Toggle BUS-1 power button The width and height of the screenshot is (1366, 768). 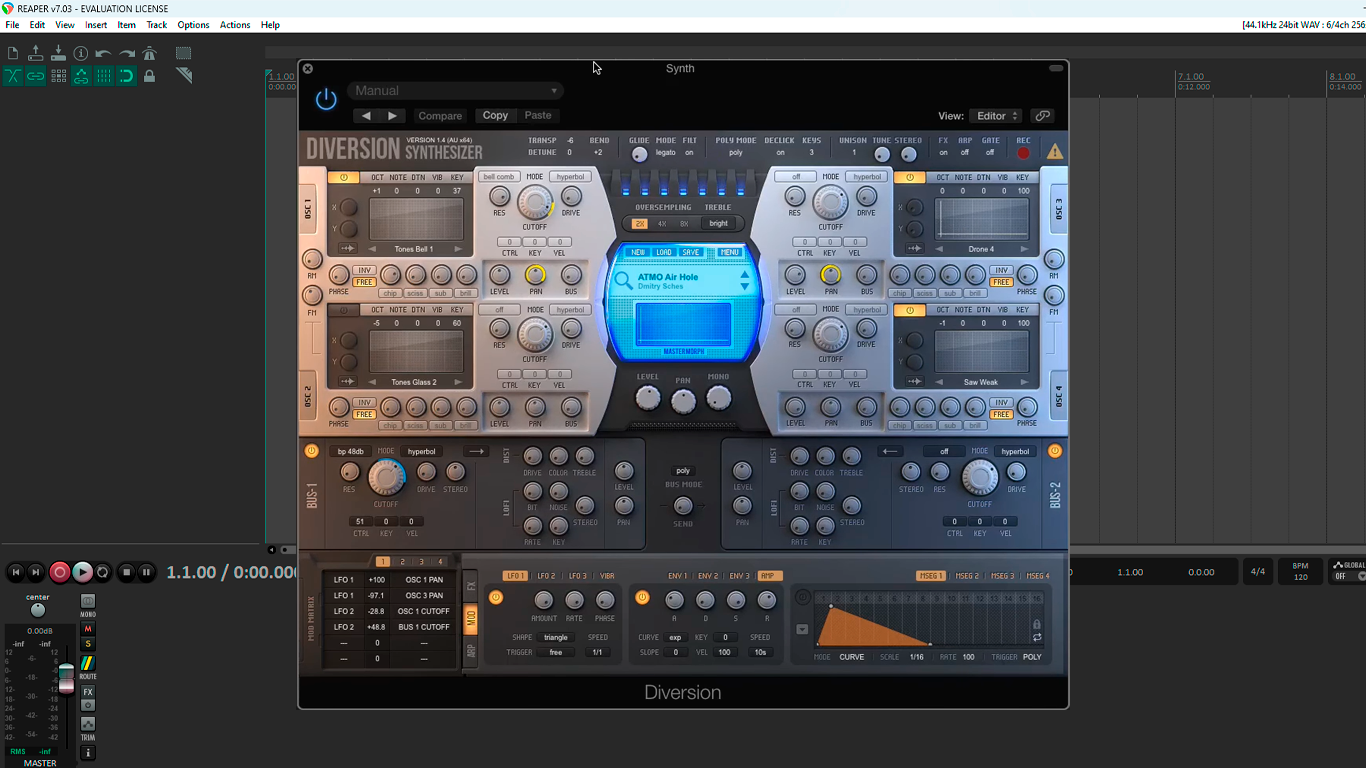tap(311, 451)
